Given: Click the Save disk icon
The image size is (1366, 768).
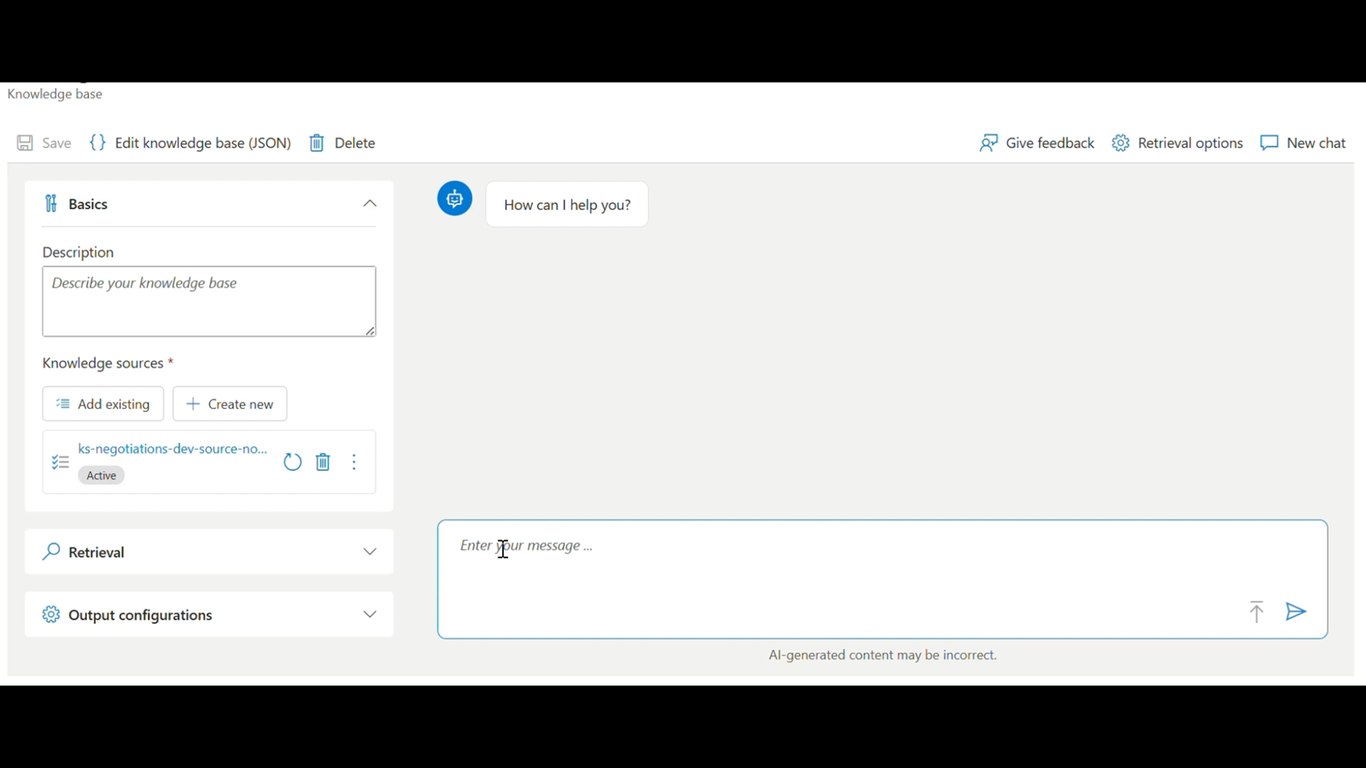Looking at the screenshot, I should point(25,143).
